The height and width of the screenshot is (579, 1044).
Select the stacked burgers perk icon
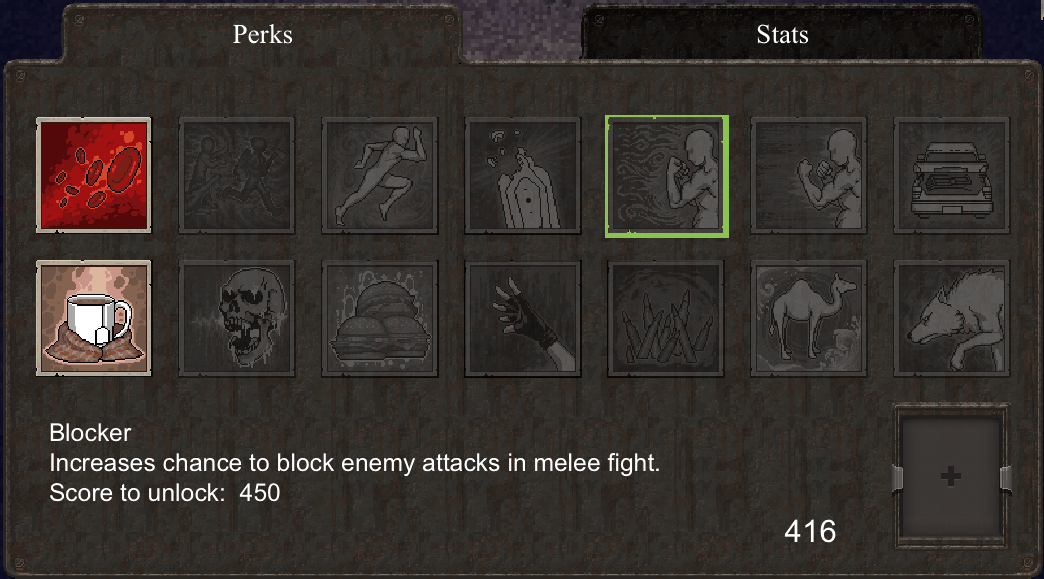pyautogui.click(x=380, y=318)
